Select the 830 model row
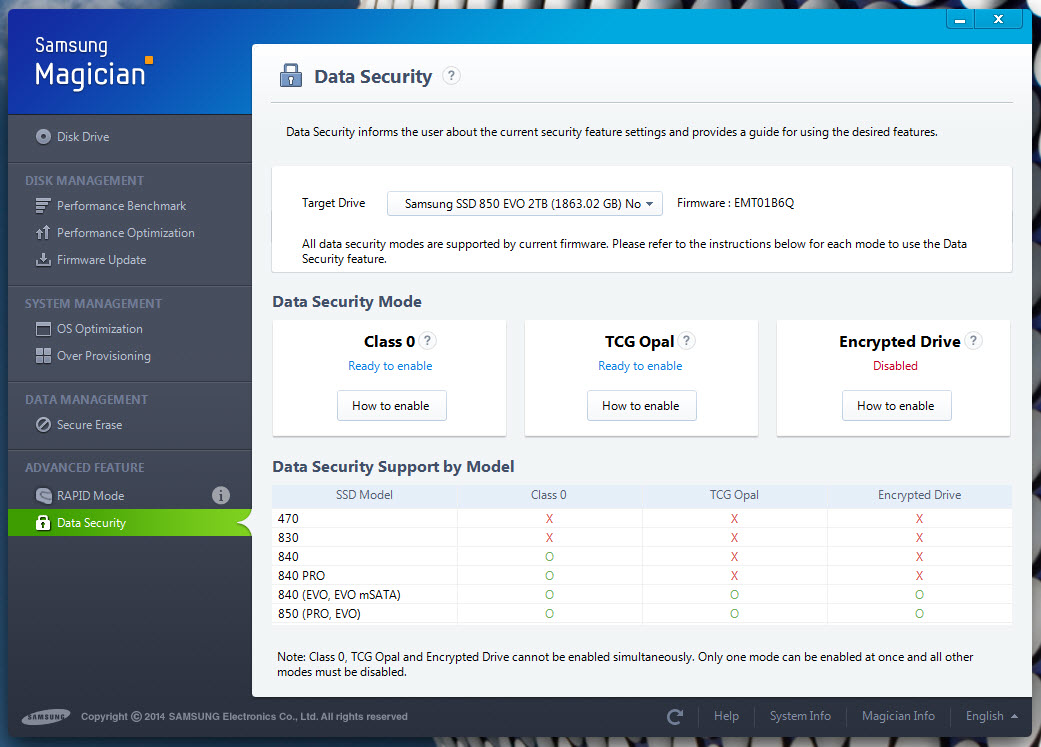 point(642,538)
